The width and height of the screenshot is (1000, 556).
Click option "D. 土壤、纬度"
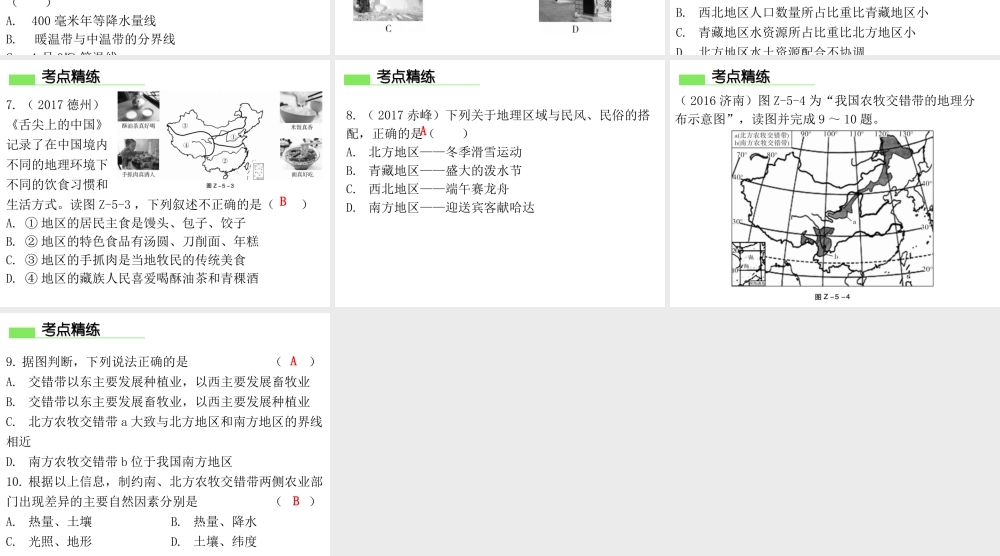point(214,541)
